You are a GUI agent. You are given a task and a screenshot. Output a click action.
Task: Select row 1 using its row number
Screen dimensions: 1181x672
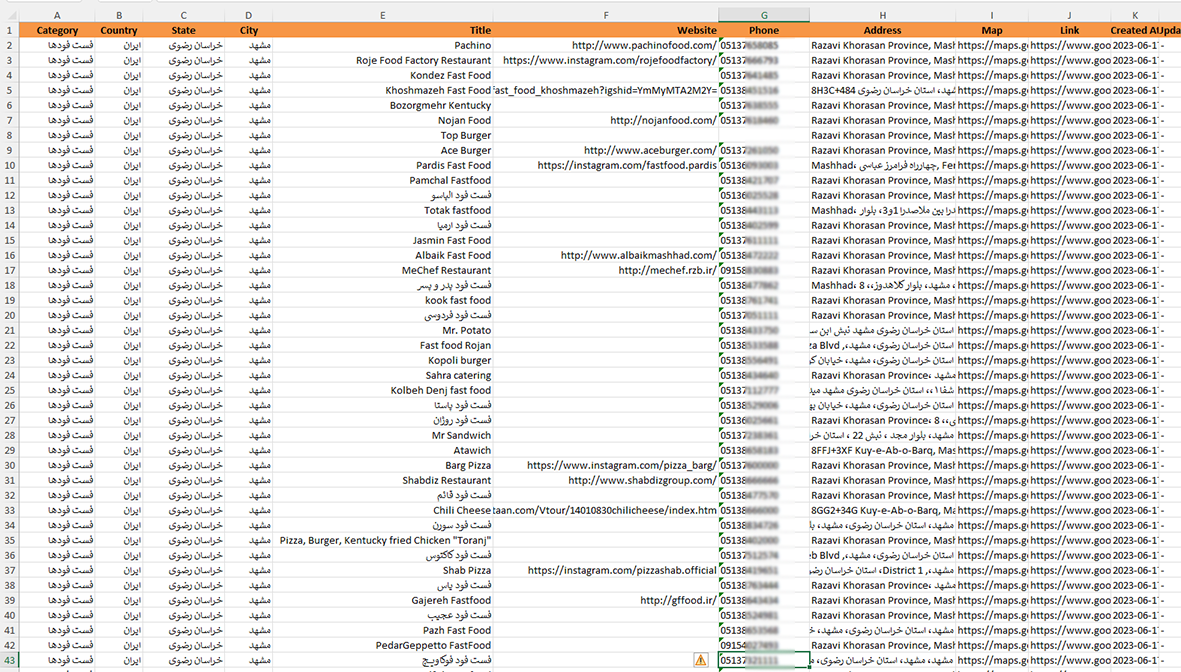9,30
